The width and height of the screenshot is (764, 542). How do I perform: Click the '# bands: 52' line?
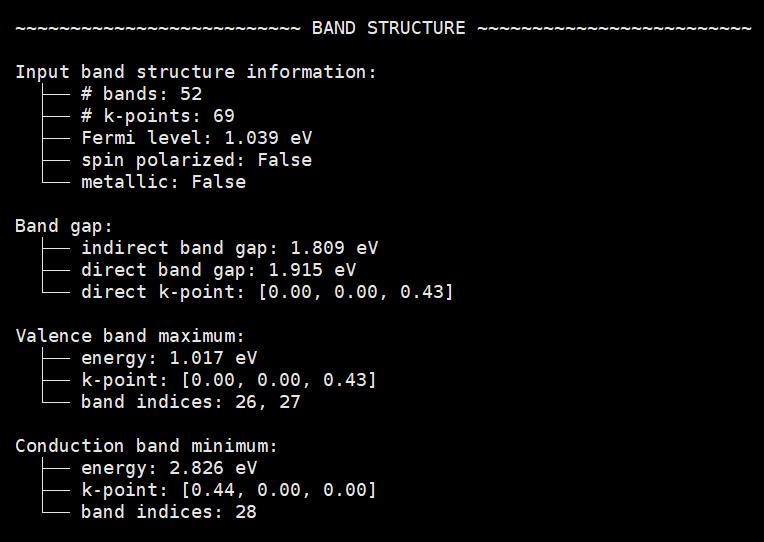(x=141, y=94)
